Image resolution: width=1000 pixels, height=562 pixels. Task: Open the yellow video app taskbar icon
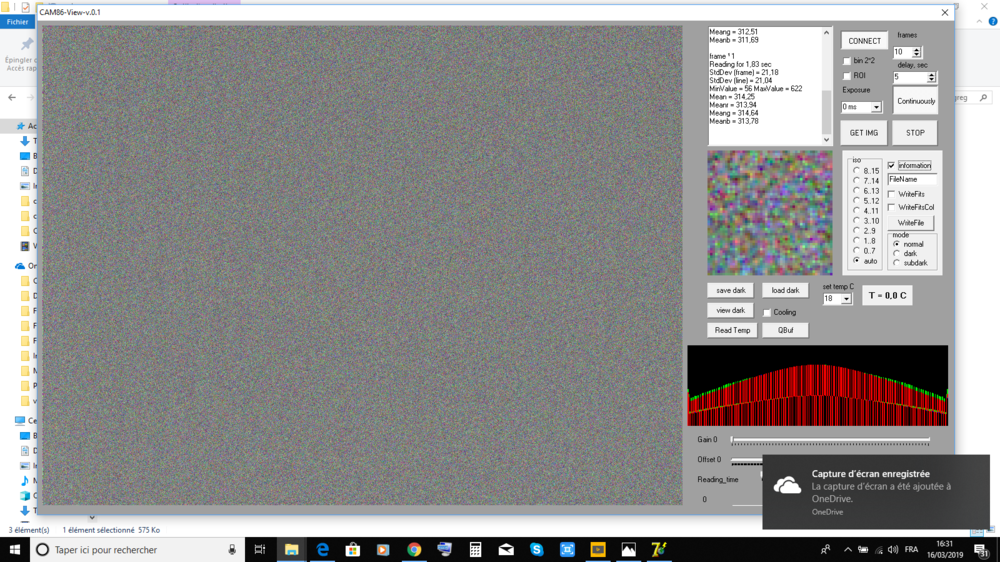(598, 549)
